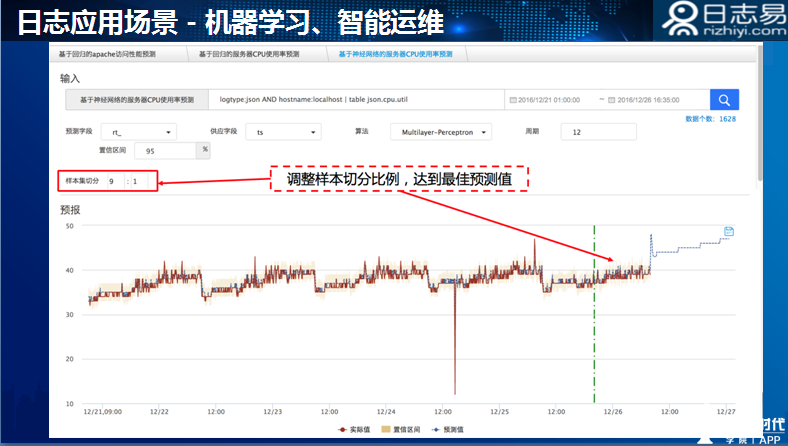This screenshot has height=446, width=788.
Task: Open the Multilayer-Perceptron algorithm dropdown
Action: tap(441, 132)
